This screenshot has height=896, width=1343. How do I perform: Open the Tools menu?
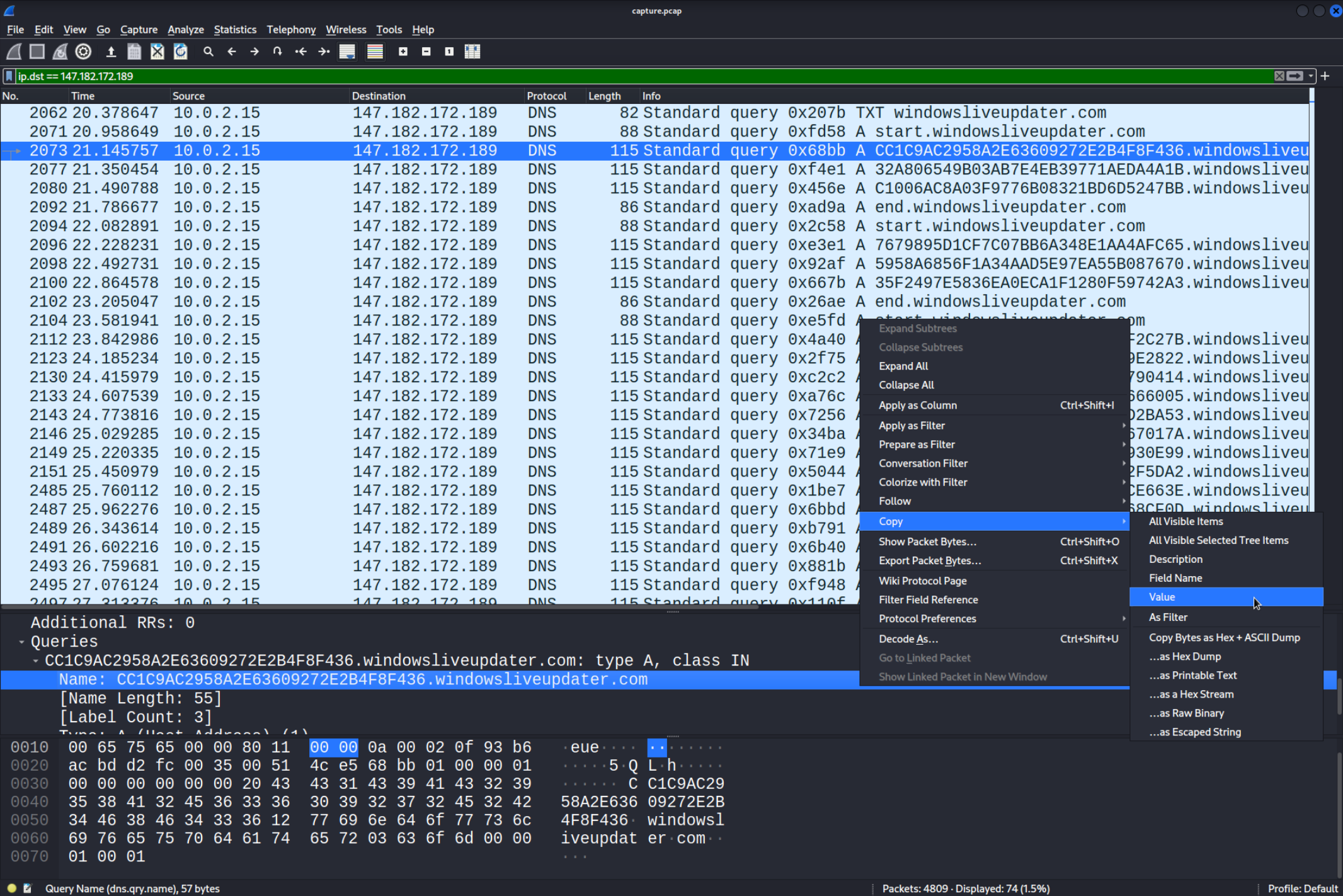click(389, 30)
